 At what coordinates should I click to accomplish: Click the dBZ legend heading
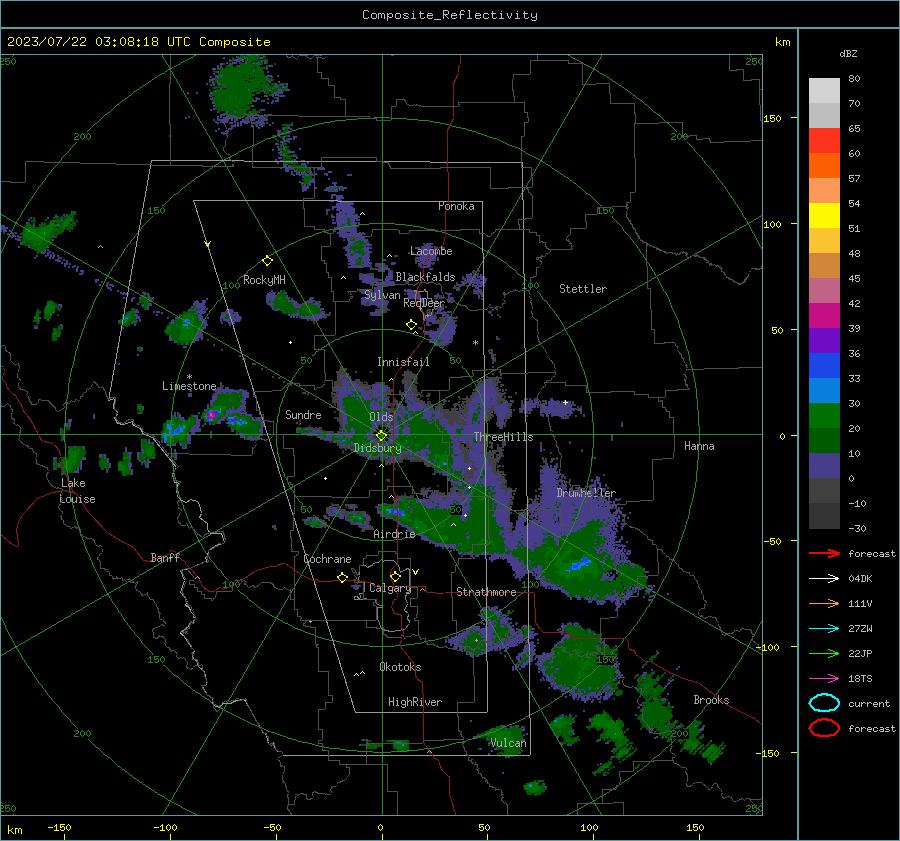click(x=848, y=54)
